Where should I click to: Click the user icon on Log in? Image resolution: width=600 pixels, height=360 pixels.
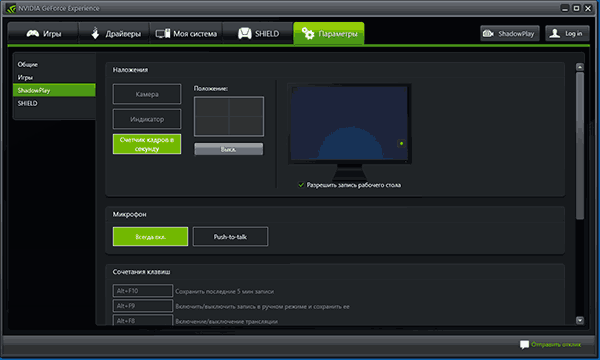pos(555,33)
